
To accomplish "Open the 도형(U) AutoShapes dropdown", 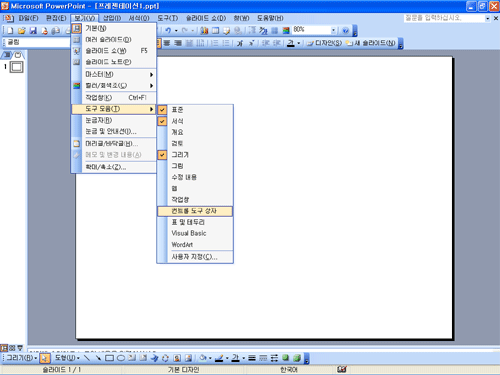I will [x=67, y=358].
